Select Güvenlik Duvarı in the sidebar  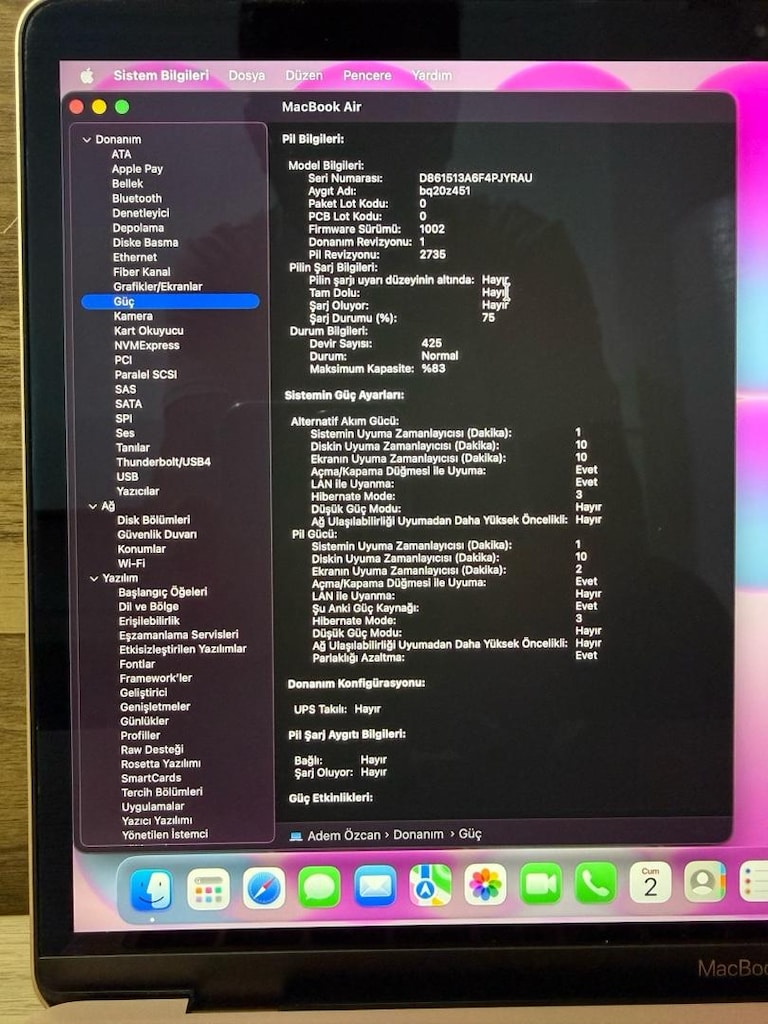tap(157, 535)
